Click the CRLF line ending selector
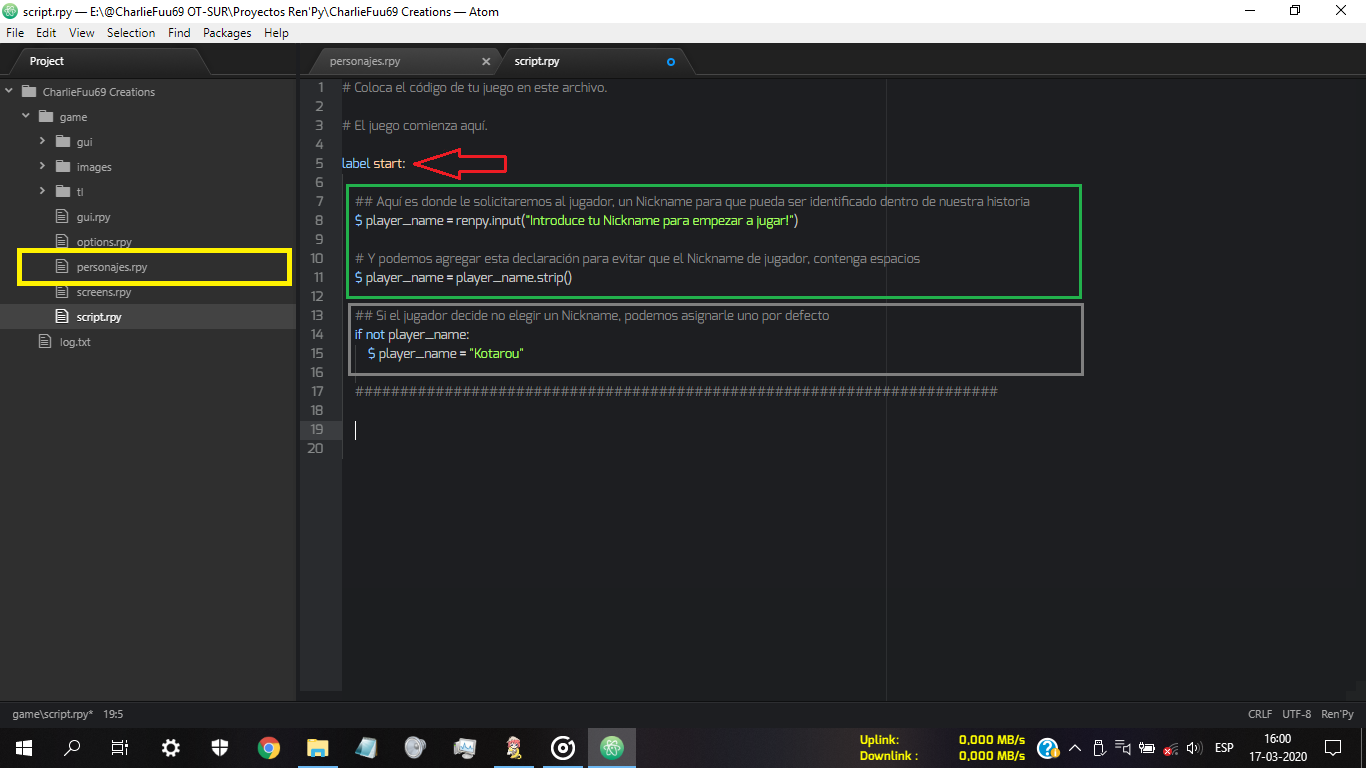The width and height of the screenshot is (1366, 768). [x=1260, y=714]
